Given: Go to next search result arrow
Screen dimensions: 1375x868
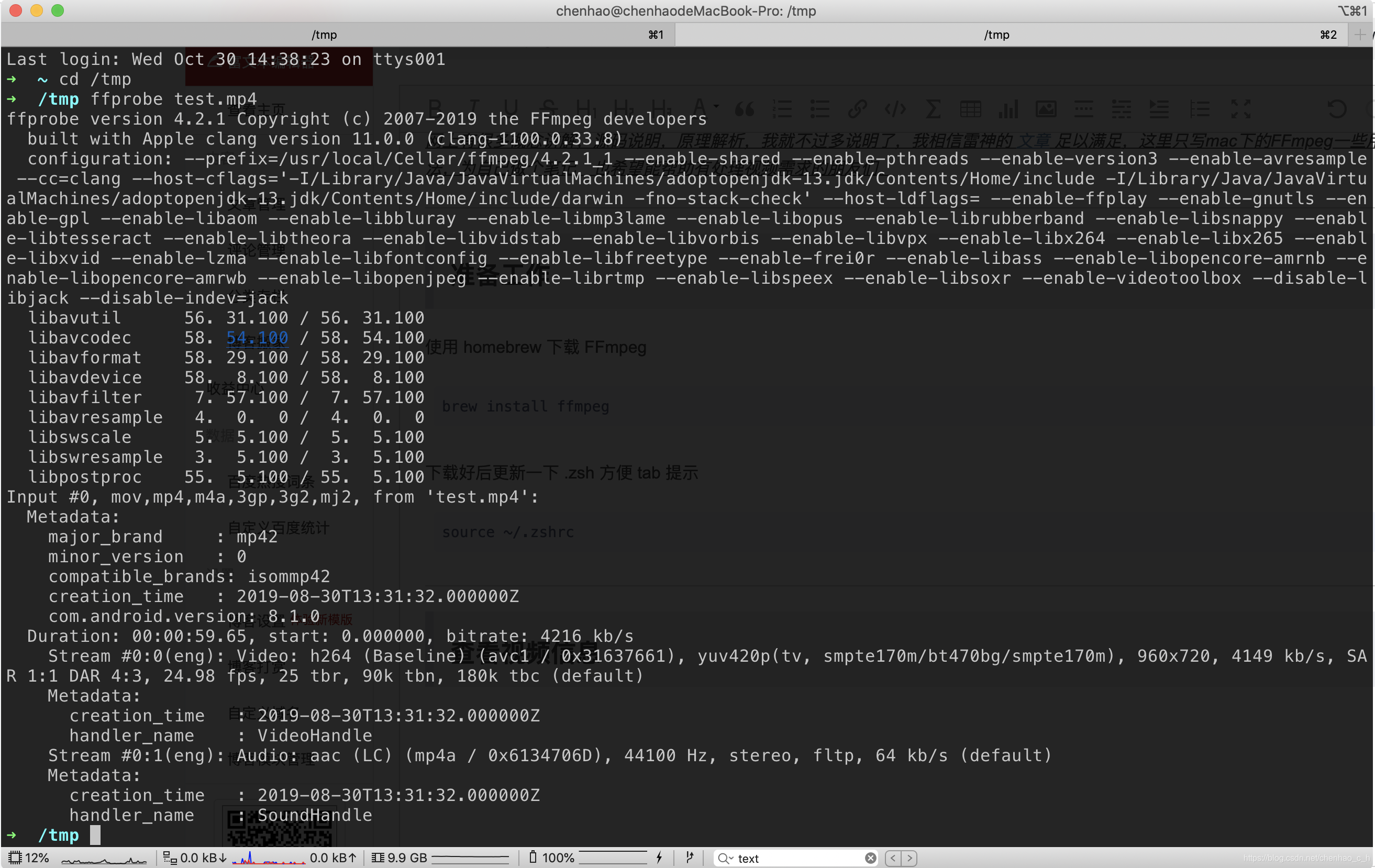Looking at the screenshot, I should coord(910,858).
